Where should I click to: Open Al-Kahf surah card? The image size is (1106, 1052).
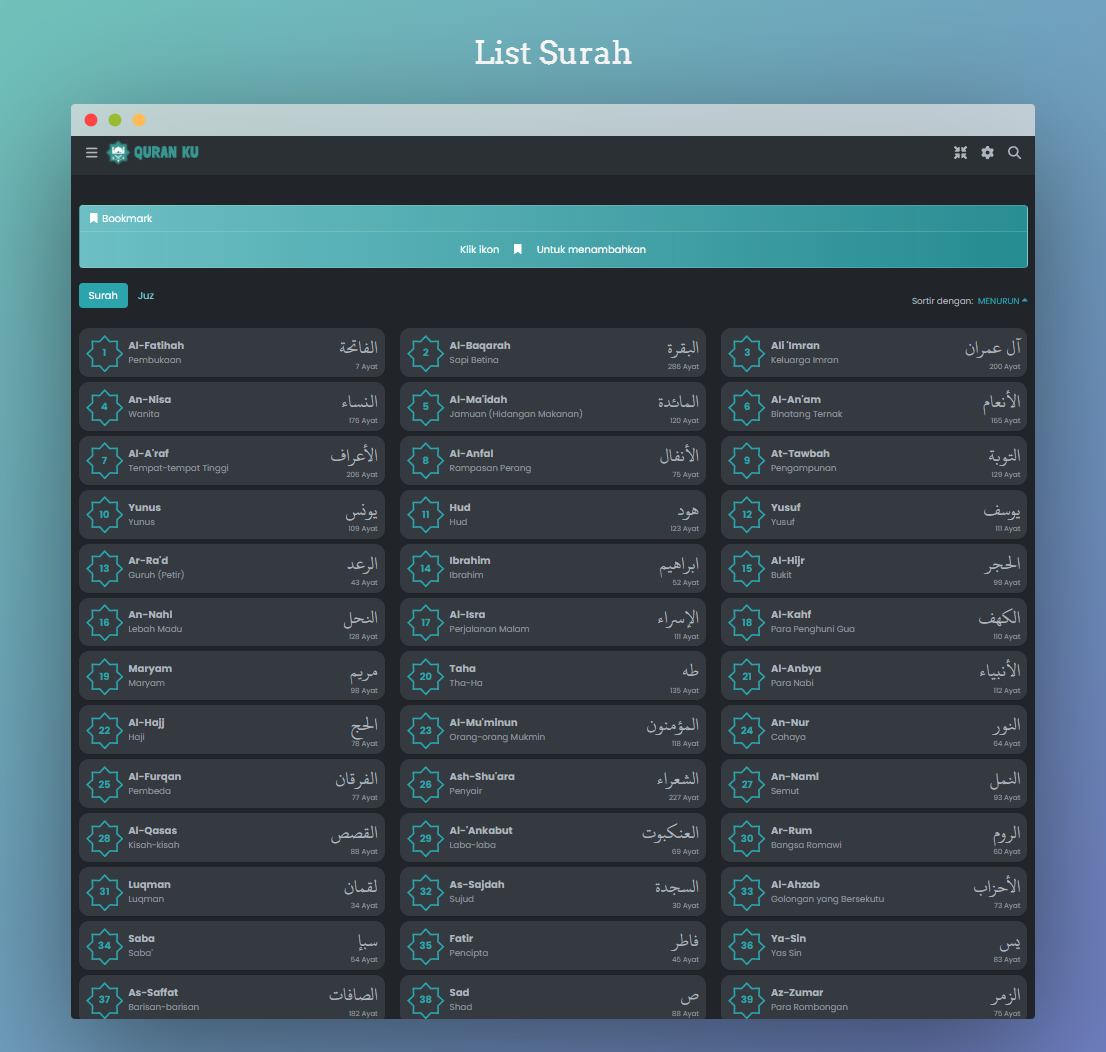pyautogui.click(x=873, y=622)
